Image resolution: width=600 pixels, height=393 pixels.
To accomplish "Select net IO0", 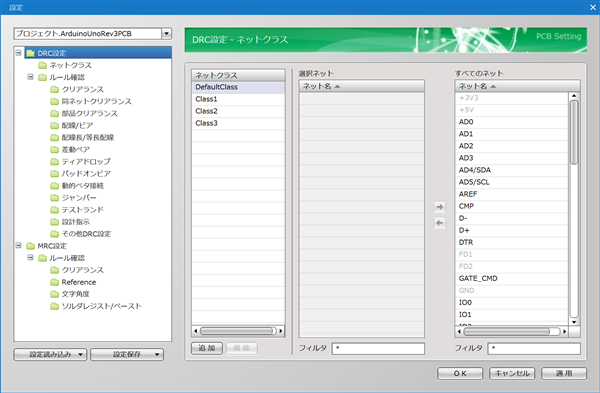I will [x=512, y=302].
